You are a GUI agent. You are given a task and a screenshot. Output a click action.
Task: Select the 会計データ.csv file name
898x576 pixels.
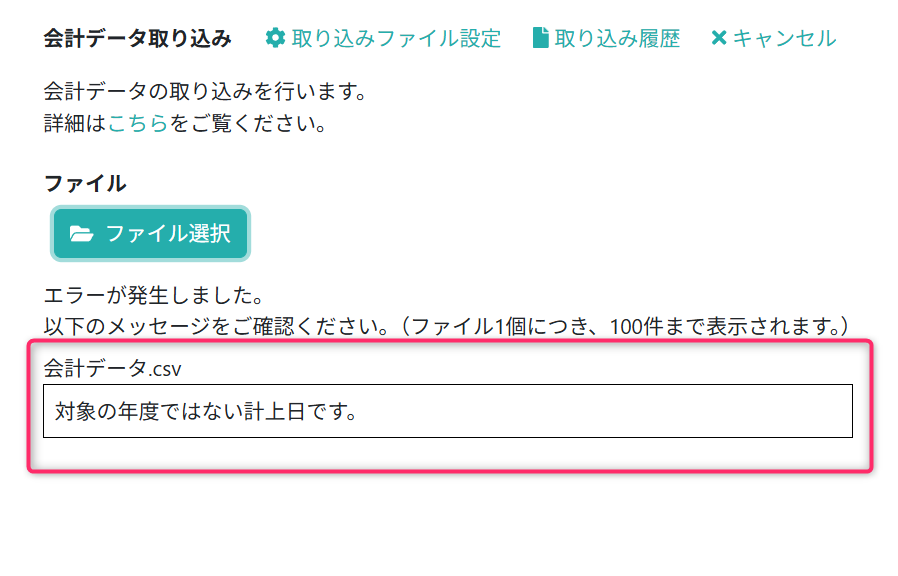113,367
